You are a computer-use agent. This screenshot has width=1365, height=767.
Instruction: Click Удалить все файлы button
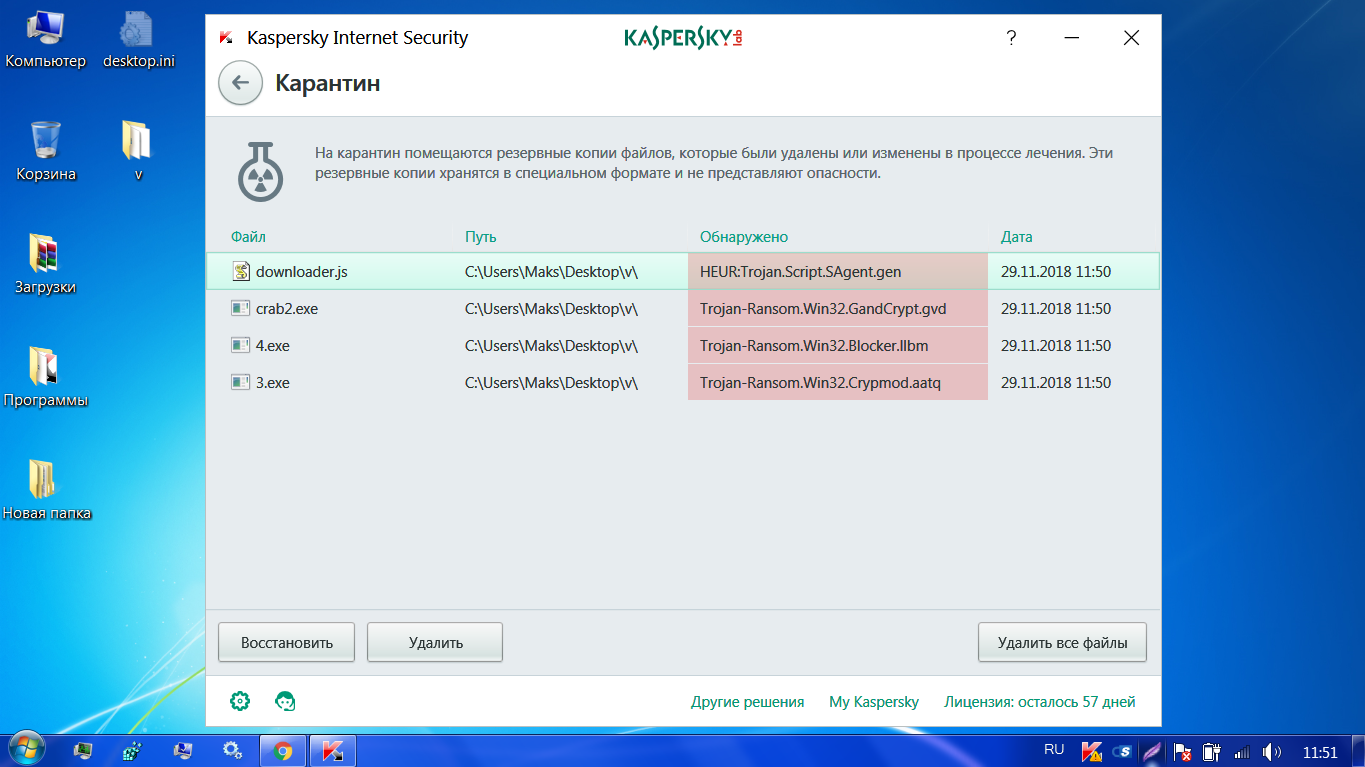[x=1062, y=642]
